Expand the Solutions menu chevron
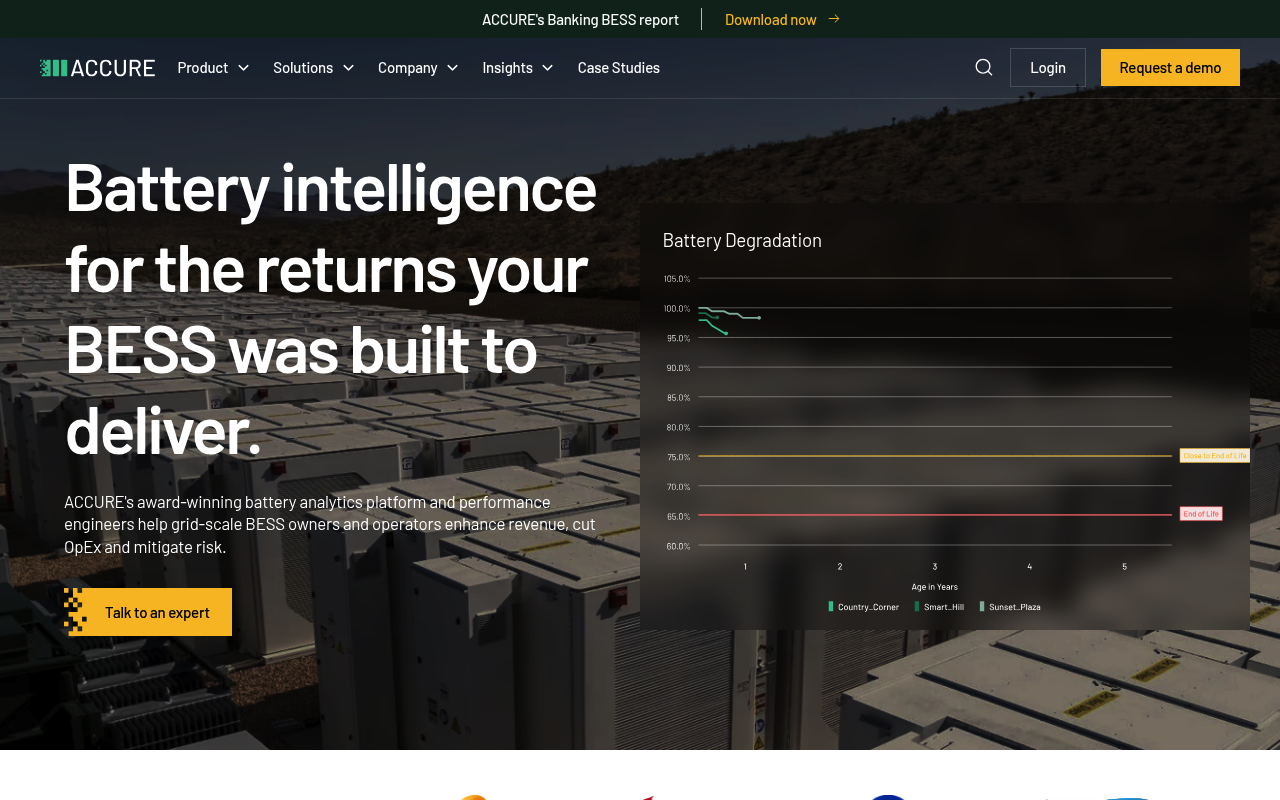 (348, 68)
